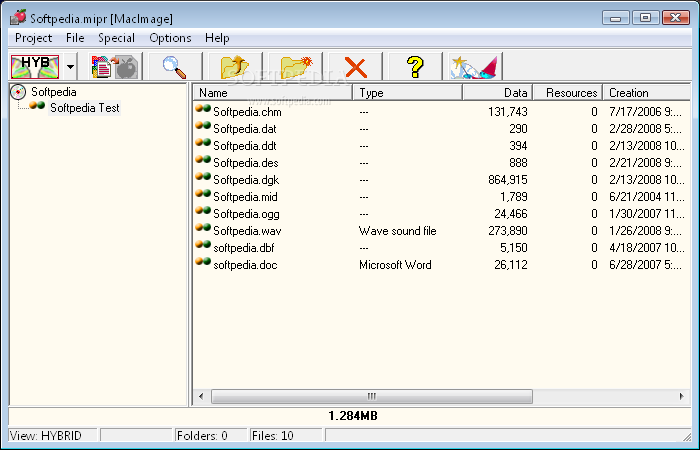Click the icon of Softpedia.wav row
This screenshot has width=700, height=450.
point(203,227)
